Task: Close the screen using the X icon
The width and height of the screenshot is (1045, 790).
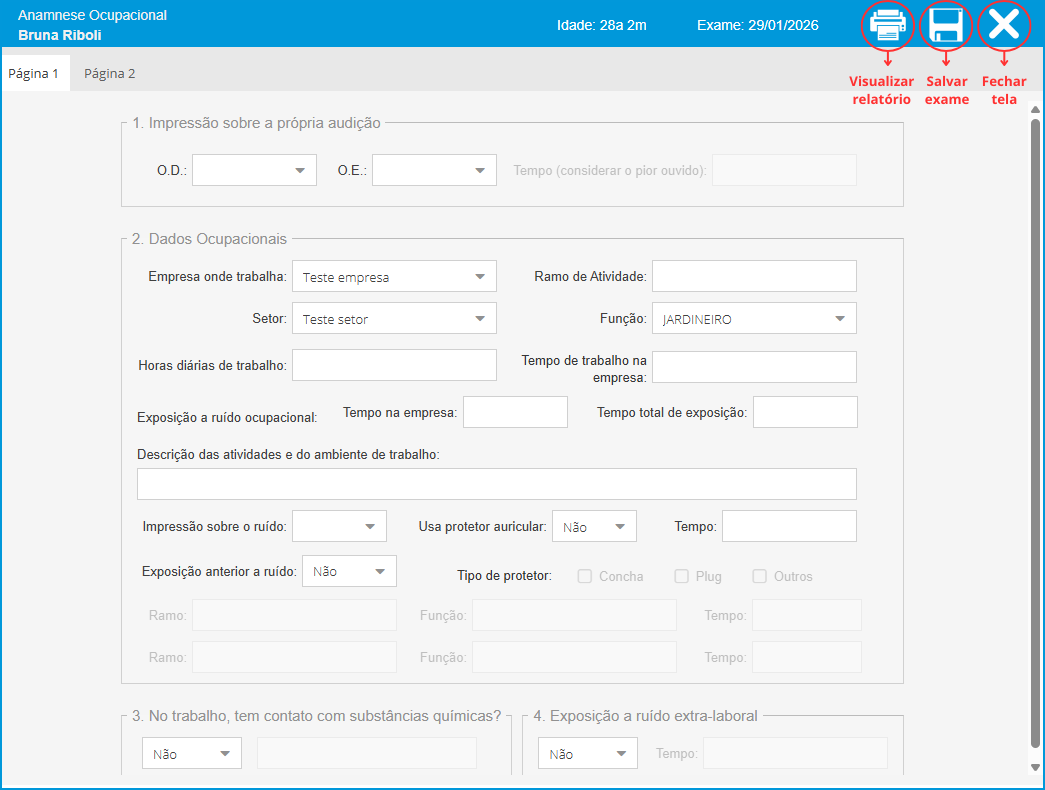Action: 1003,25
